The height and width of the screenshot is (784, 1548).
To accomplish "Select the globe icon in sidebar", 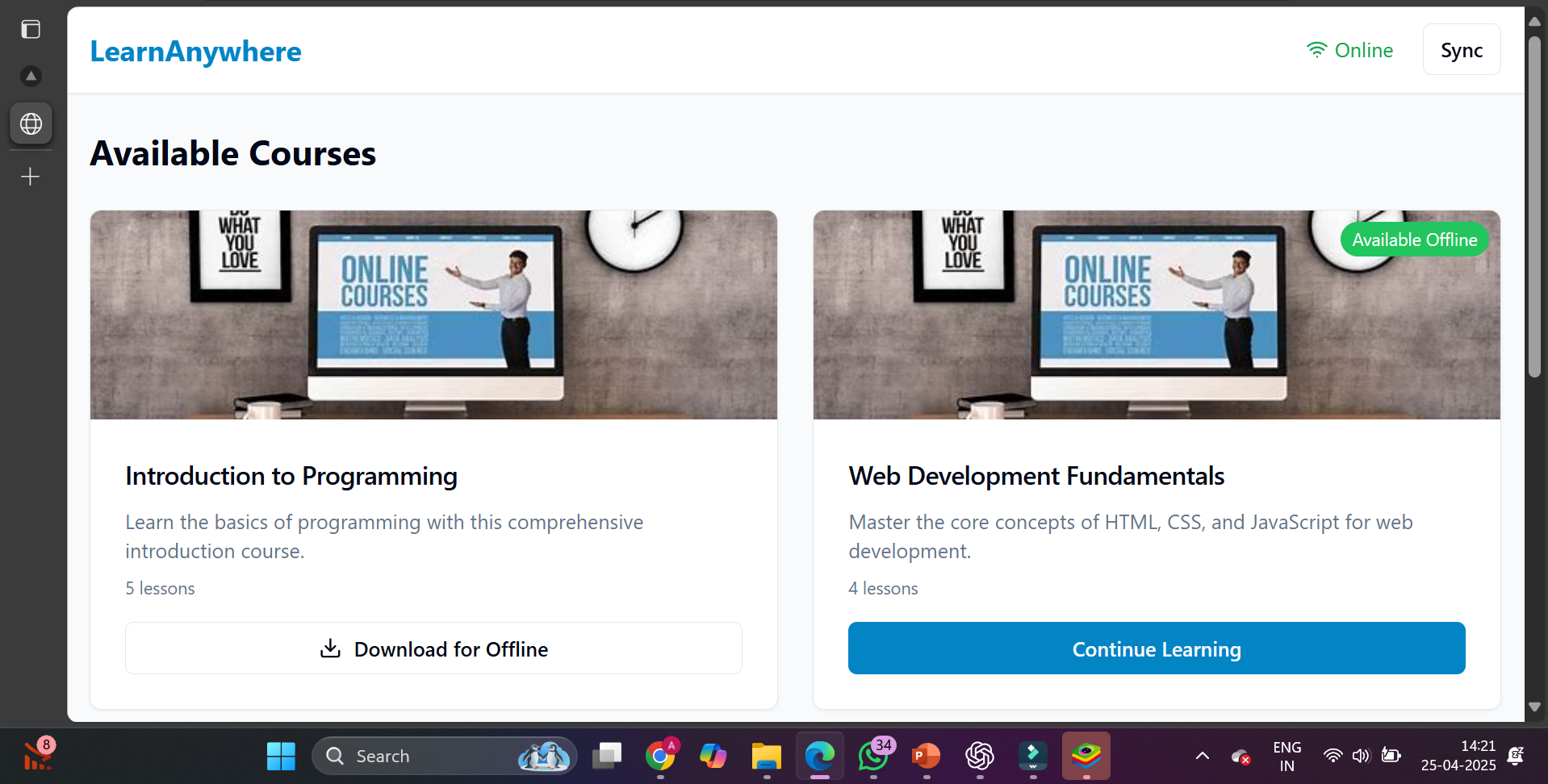I will pos(31,123).
